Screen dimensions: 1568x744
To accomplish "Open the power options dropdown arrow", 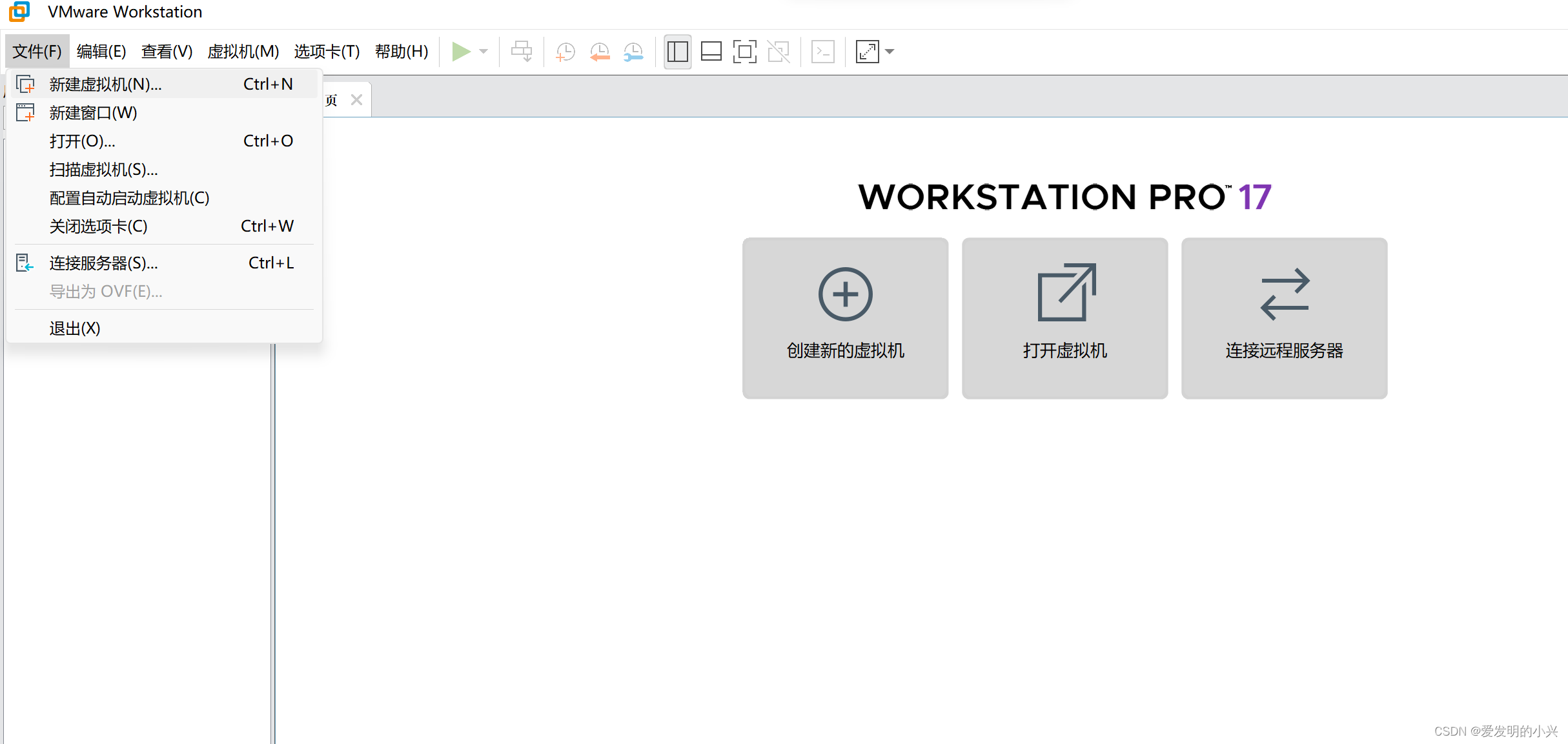I will pyautogui.click(x=484, y=52).
